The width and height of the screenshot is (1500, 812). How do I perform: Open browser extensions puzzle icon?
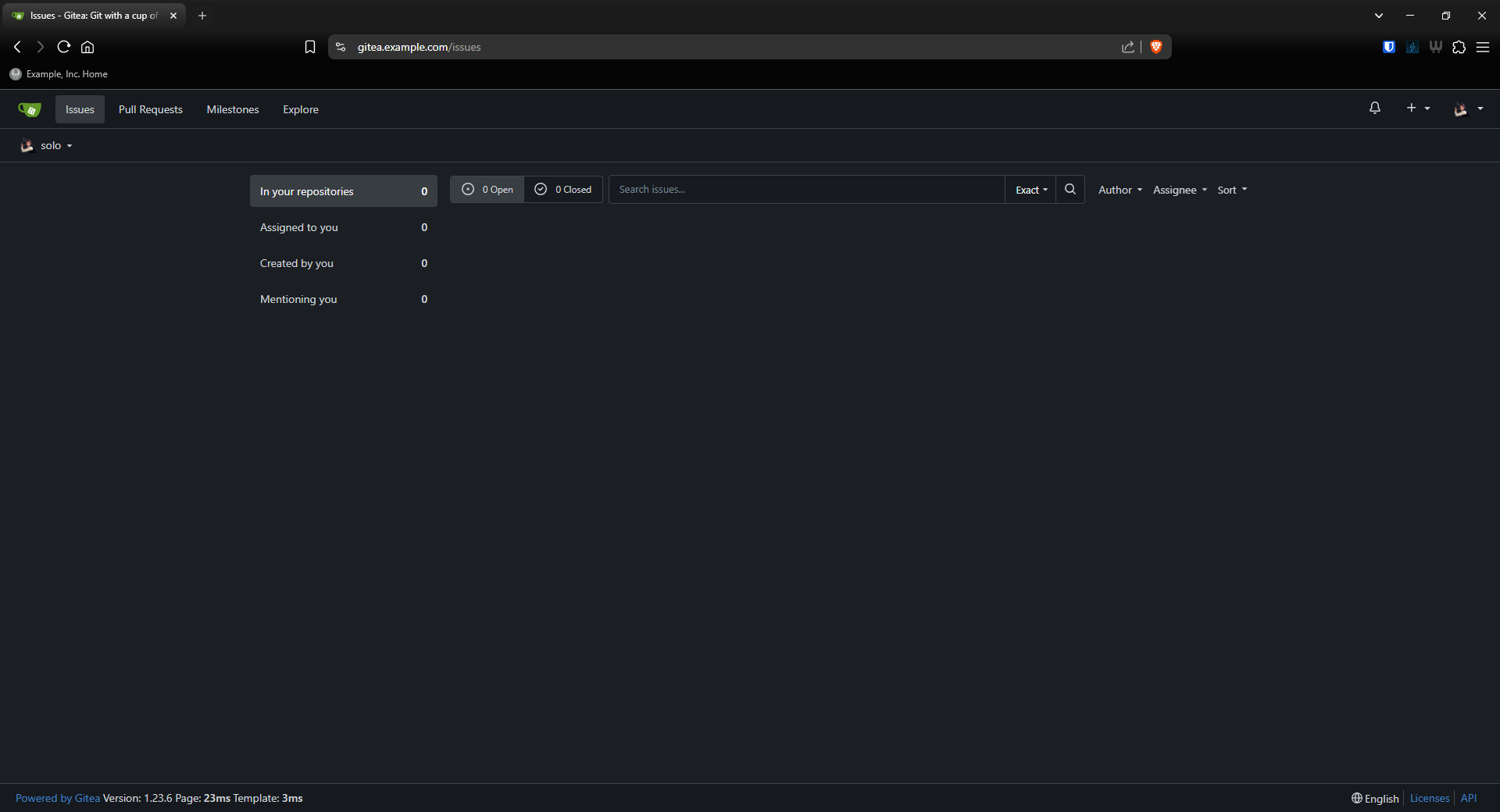[x=1459, y=47]
